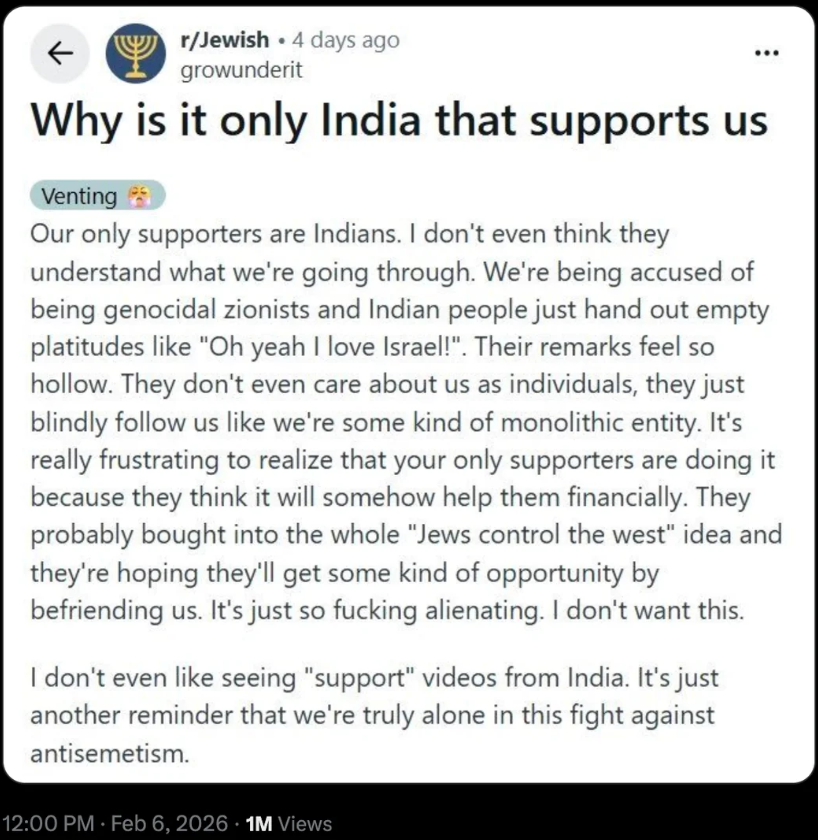Open the three-dot post options menu
Viewport: 818px width, 840px height.
(767, 53)
